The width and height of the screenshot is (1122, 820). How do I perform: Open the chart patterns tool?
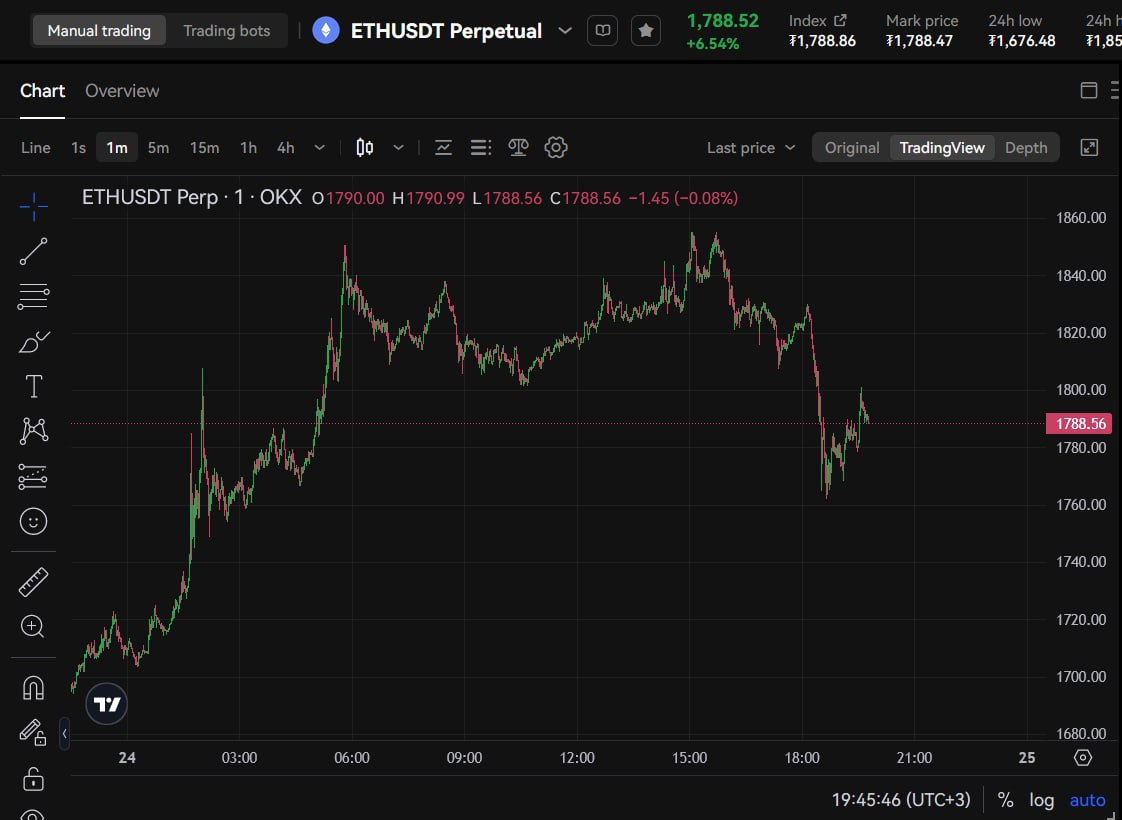pos(33,431)
